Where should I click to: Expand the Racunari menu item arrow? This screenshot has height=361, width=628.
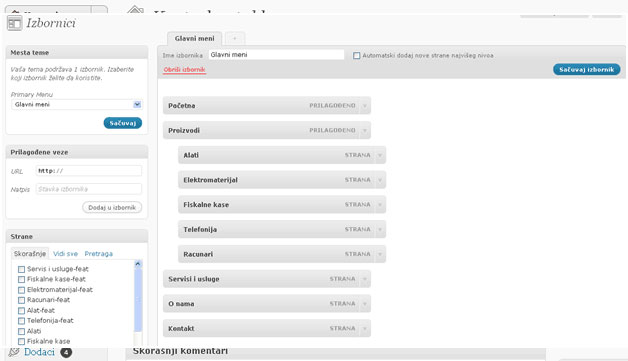[380, 254]
